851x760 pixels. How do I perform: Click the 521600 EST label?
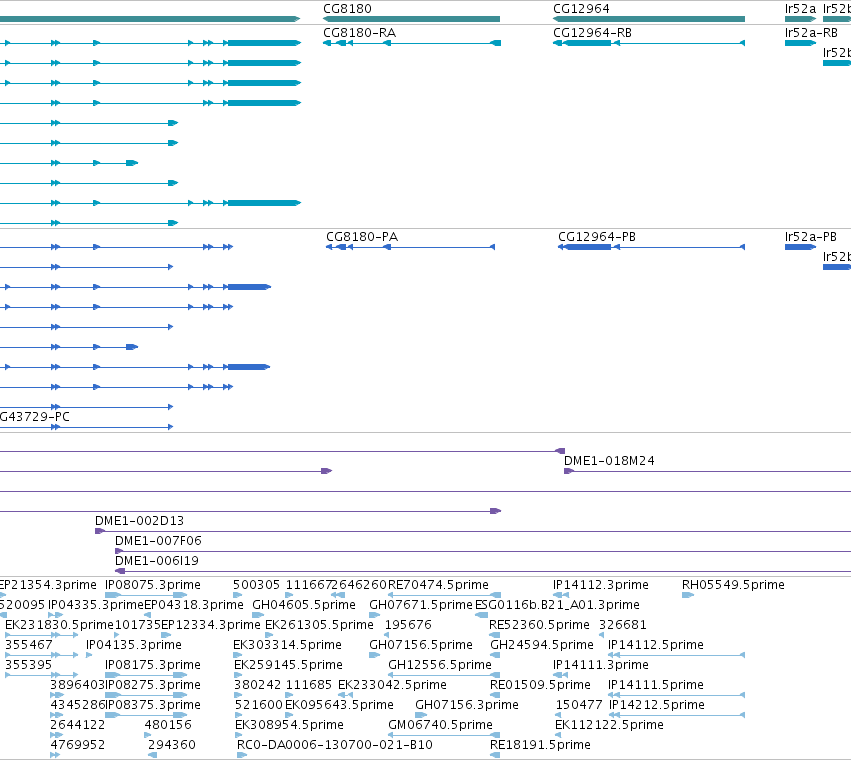[x=259, y=705]
